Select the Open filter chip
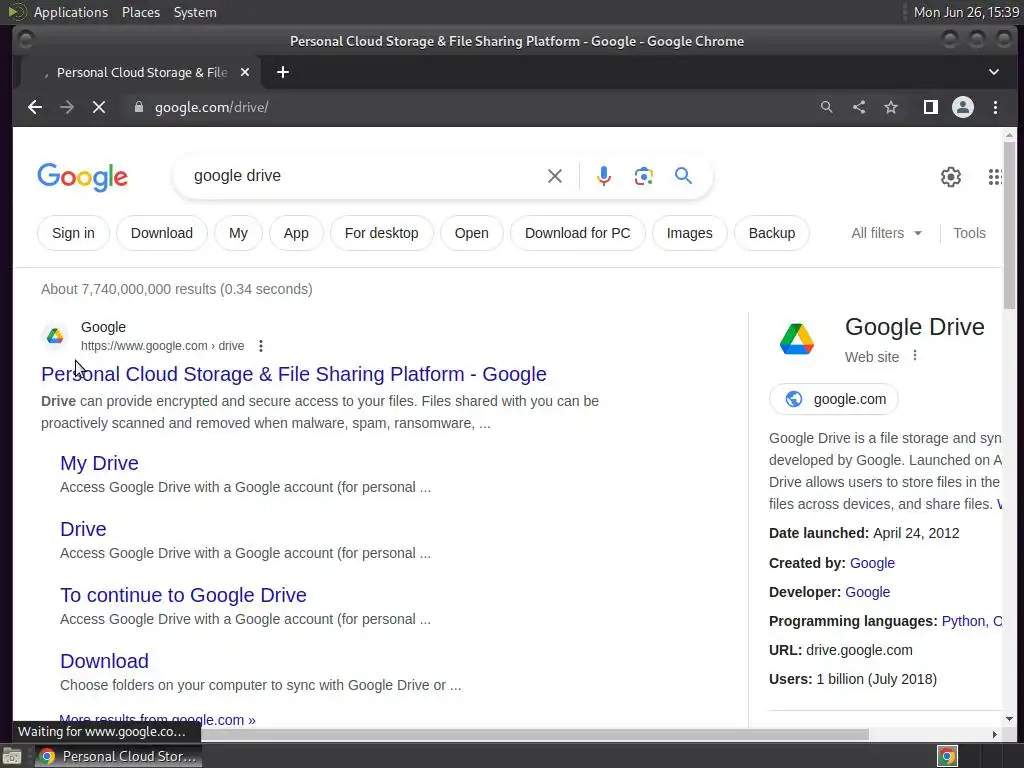The width and height of the screenshot is (1024, 768). tap(472, 233)
